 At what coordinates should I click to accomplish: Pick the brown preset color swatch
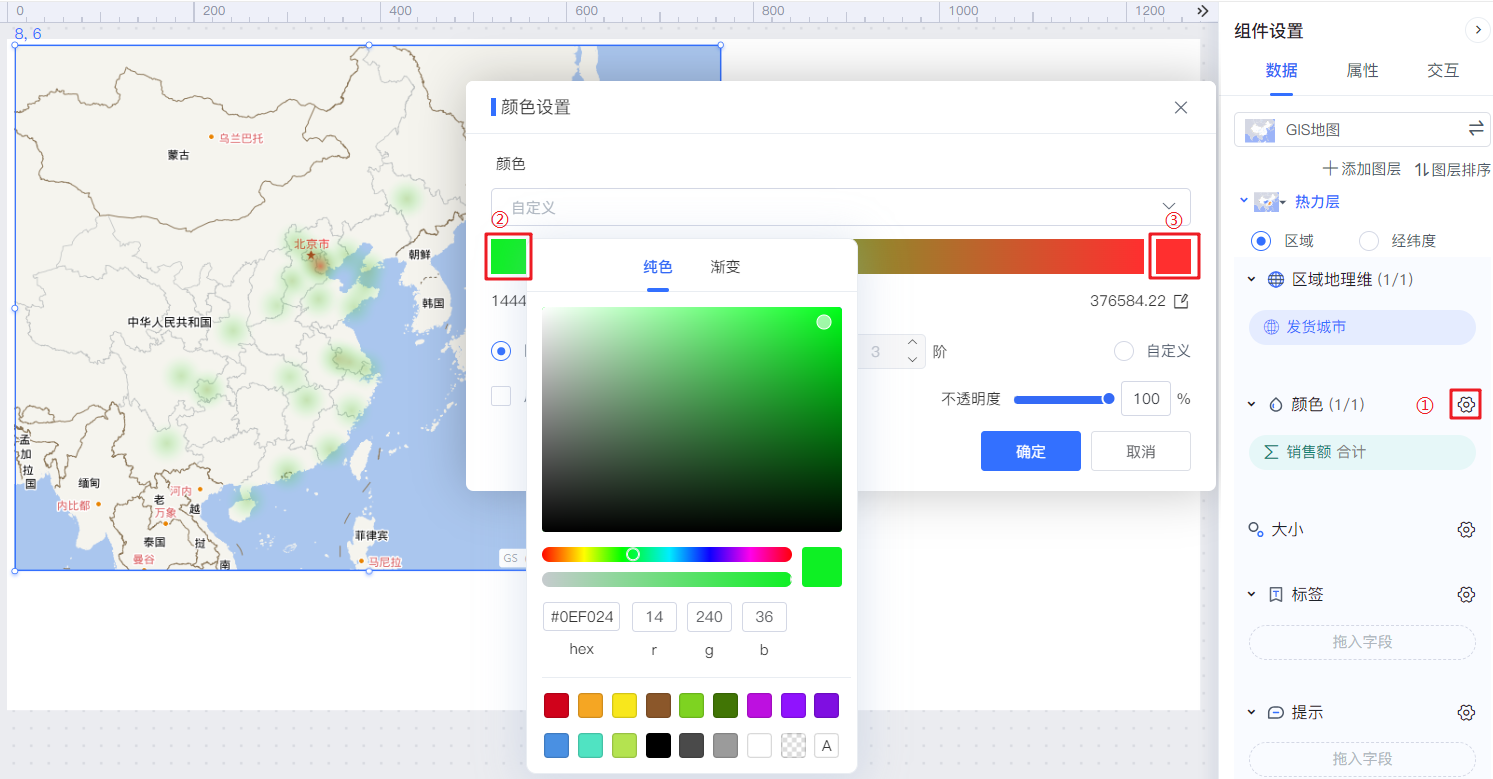pos(658,705)
